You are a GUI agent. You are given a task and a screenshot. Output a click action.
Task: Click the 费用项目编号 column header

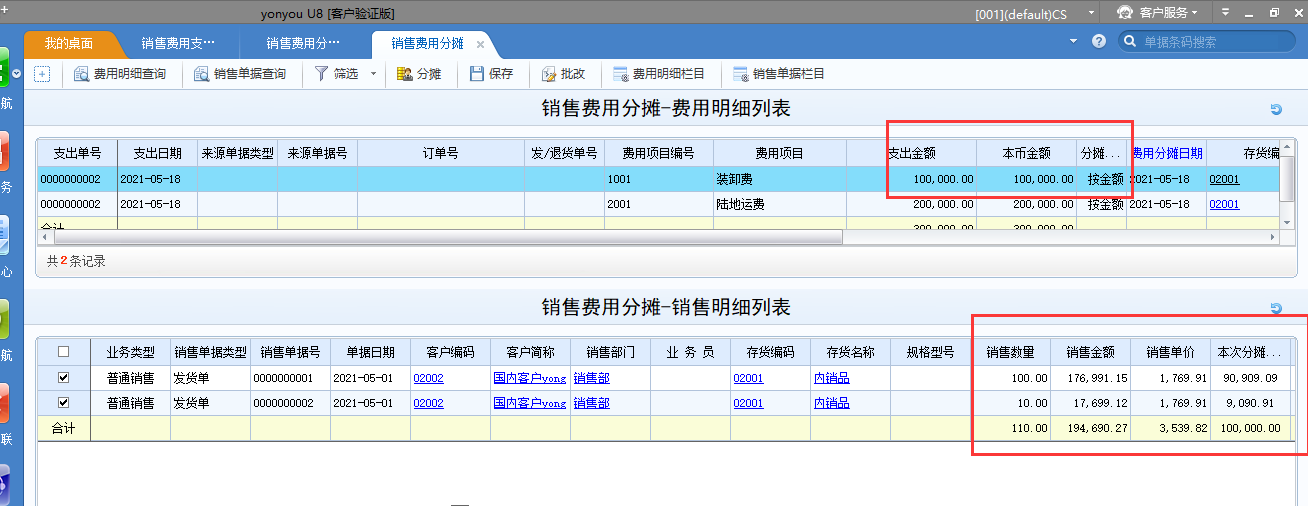[659, 153]
